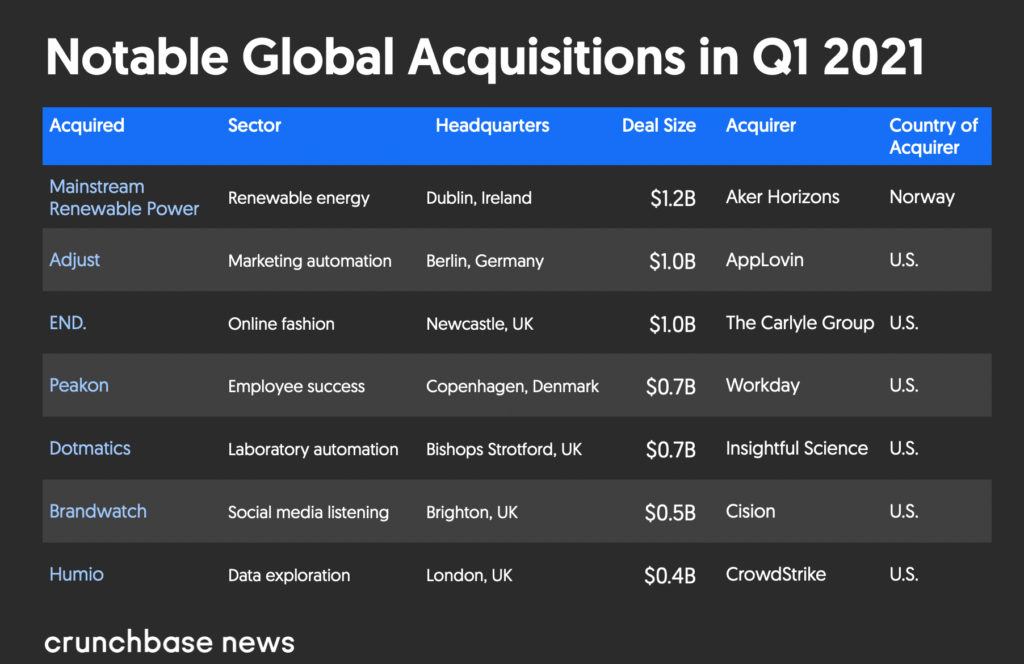Image resolution: width=1024 pixels, height=664 pixels.
Task: Select the $0.7B value in Peakon row
Action: click(671, 387)
